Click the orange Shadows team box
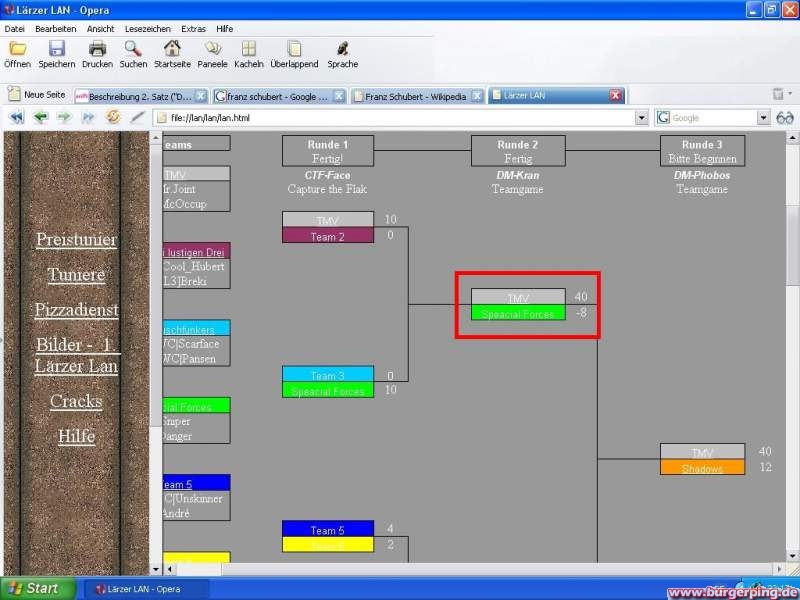This screenshot has height=600, width=800. click(702, 468)
